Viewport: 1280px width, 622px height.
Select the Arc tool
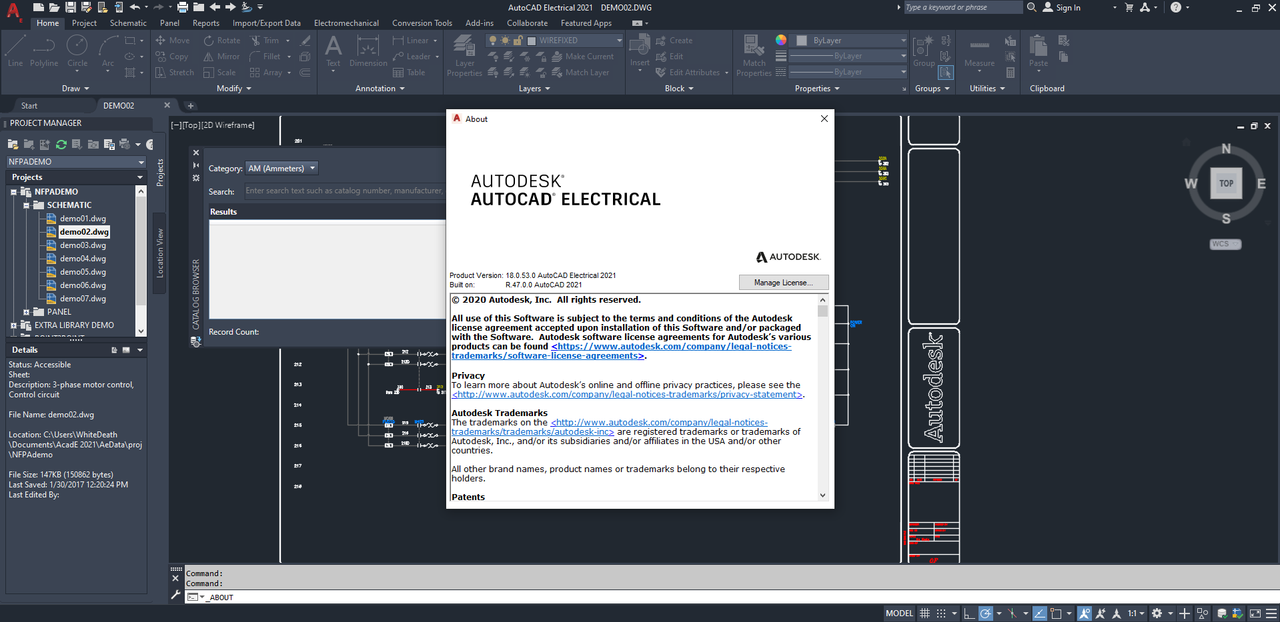[x=108, y=51]
